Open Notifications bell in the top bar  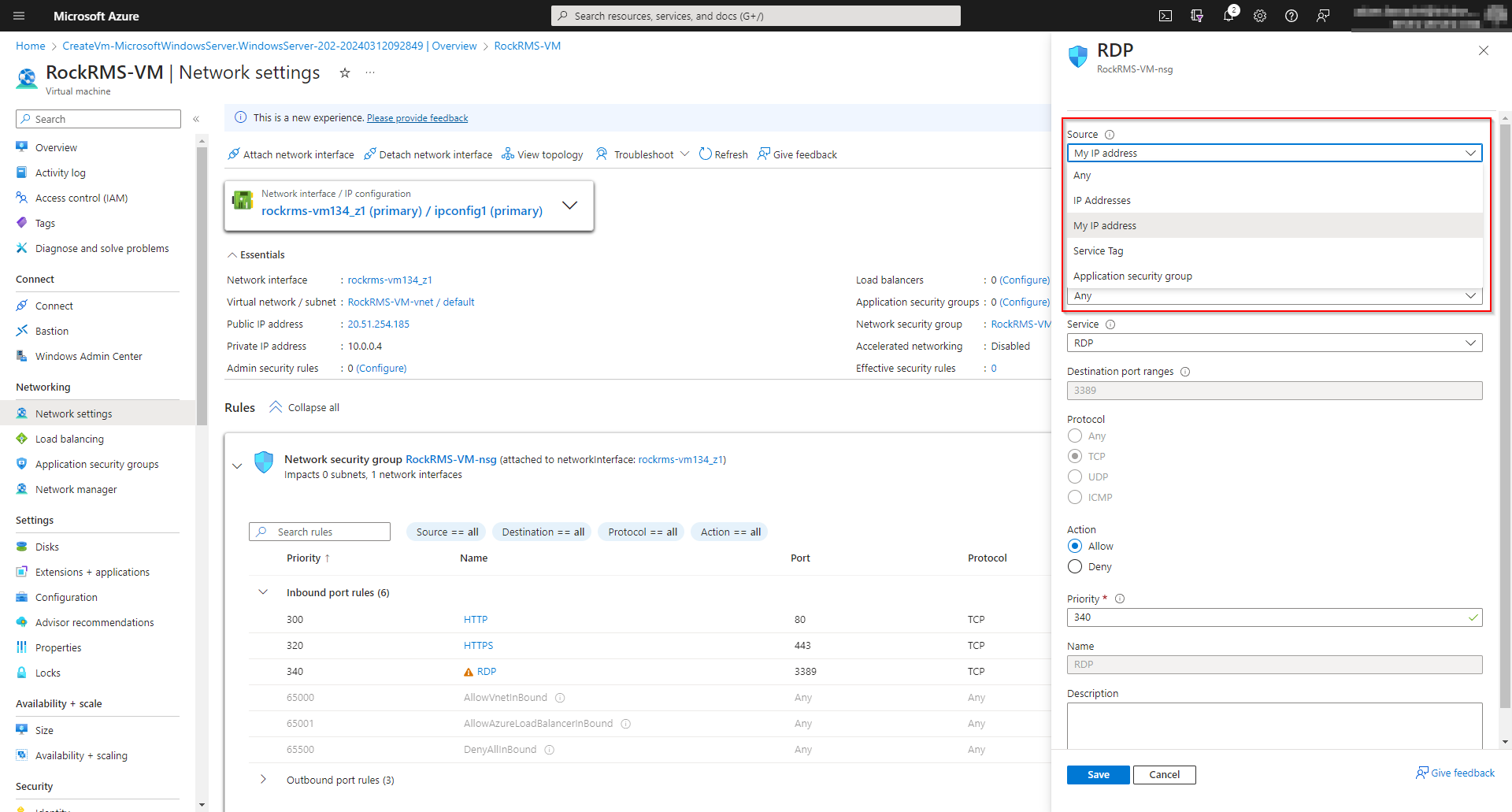pyautogui.click(x=1228, y=16)
